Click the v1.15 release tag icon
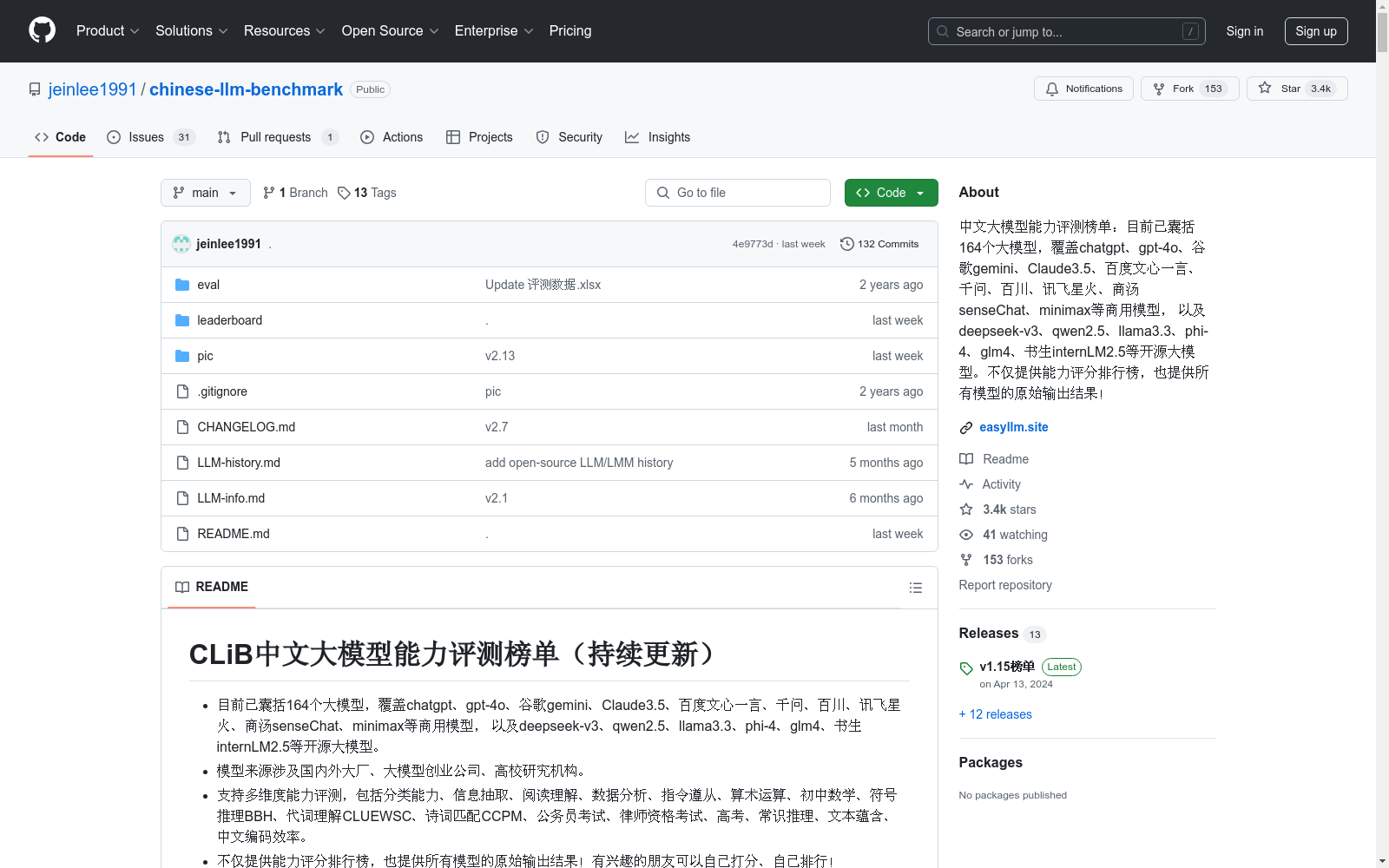This screenshot has width=1389, height=868. coord(966,667)
